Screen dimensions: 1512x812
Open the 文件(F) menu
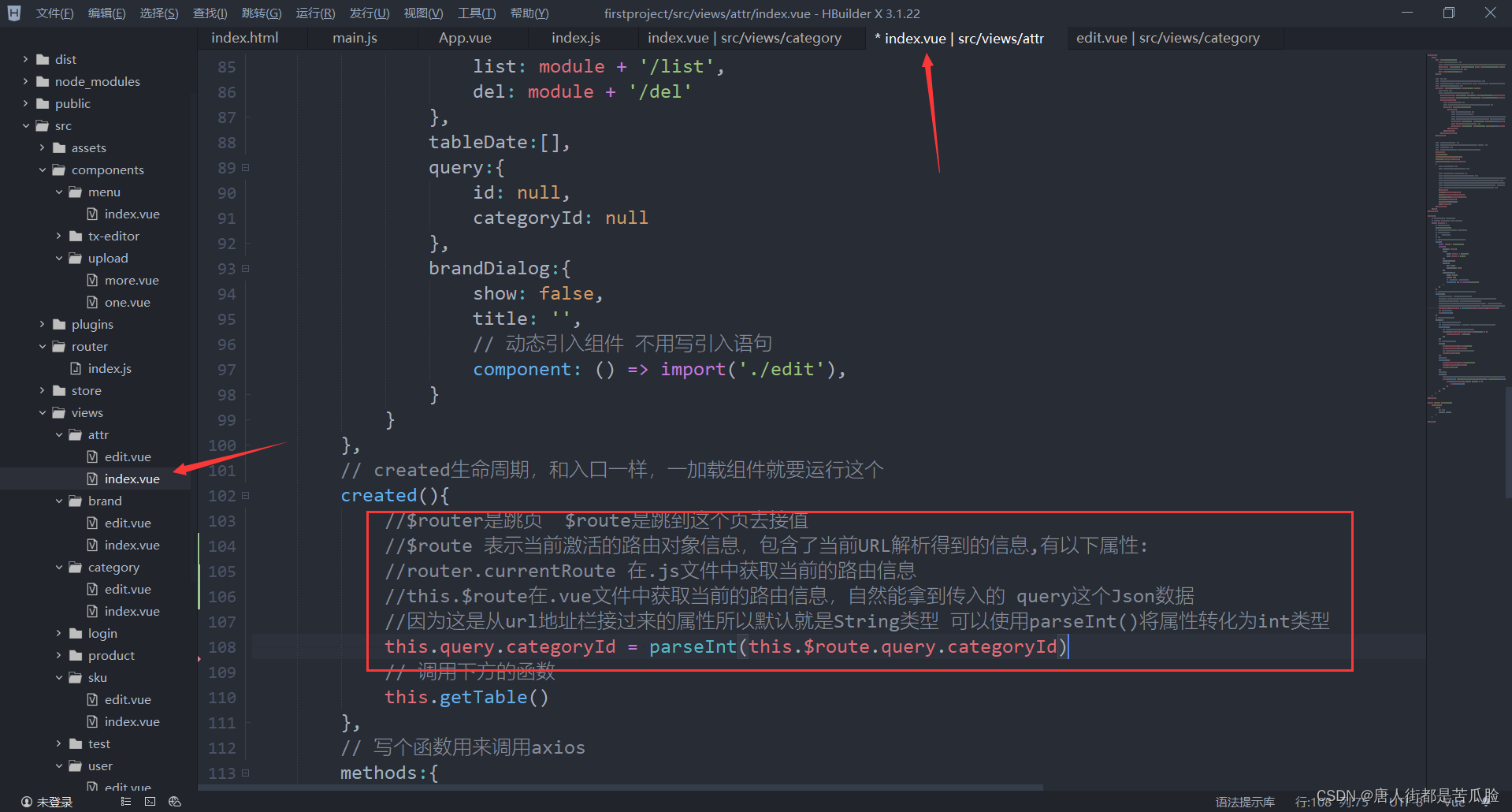pyautogui.click(x=54, y=13)
